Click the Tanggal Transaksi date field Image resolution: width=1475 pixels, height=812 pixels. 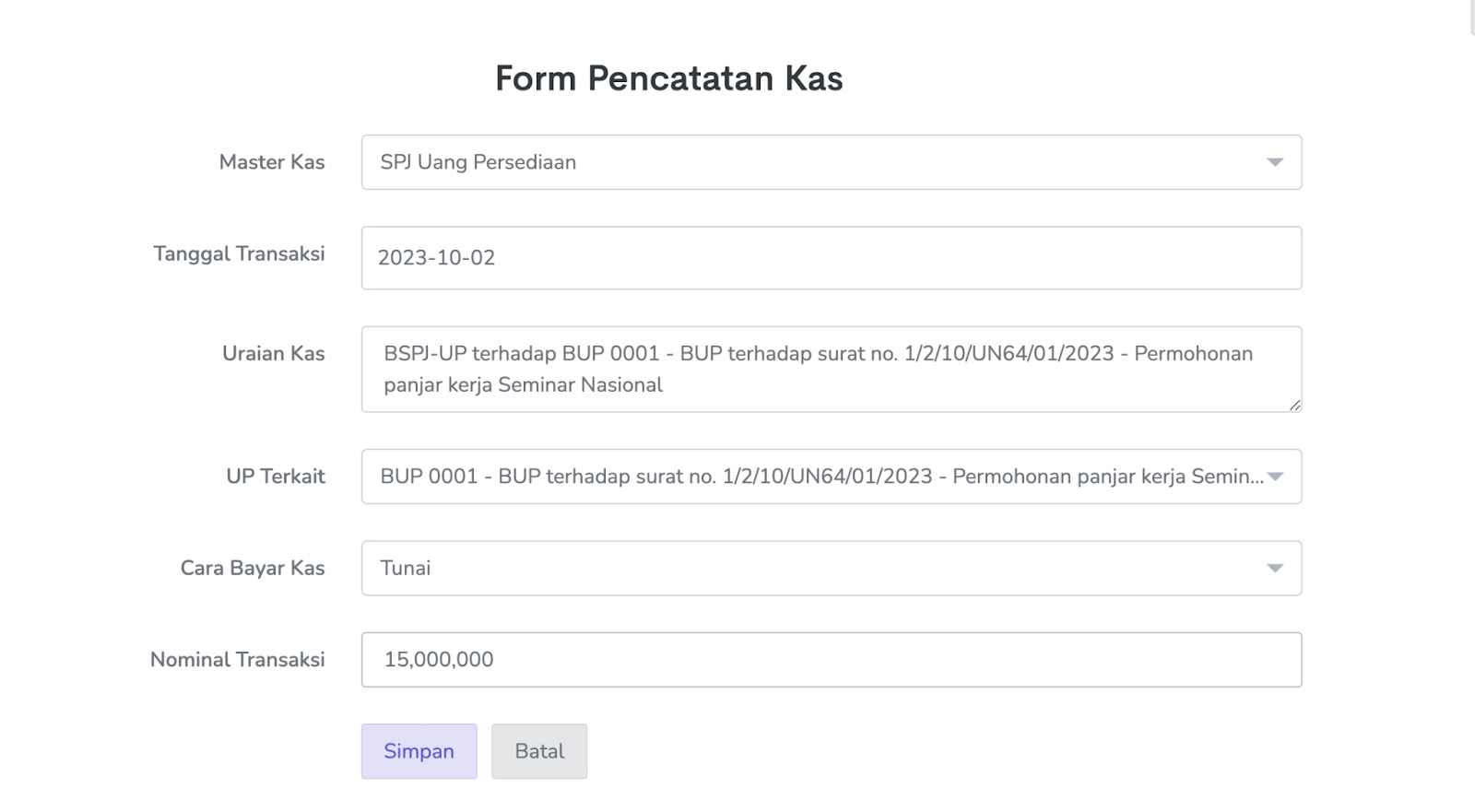click(x=831, y=258)
